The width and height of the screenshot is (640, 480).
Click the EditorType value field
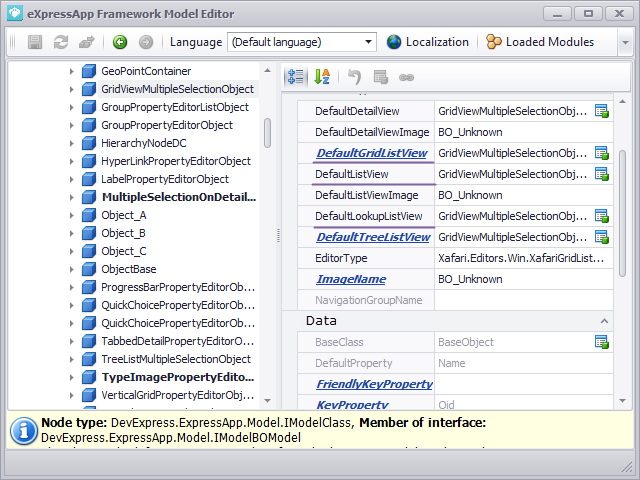click(524, 258)
